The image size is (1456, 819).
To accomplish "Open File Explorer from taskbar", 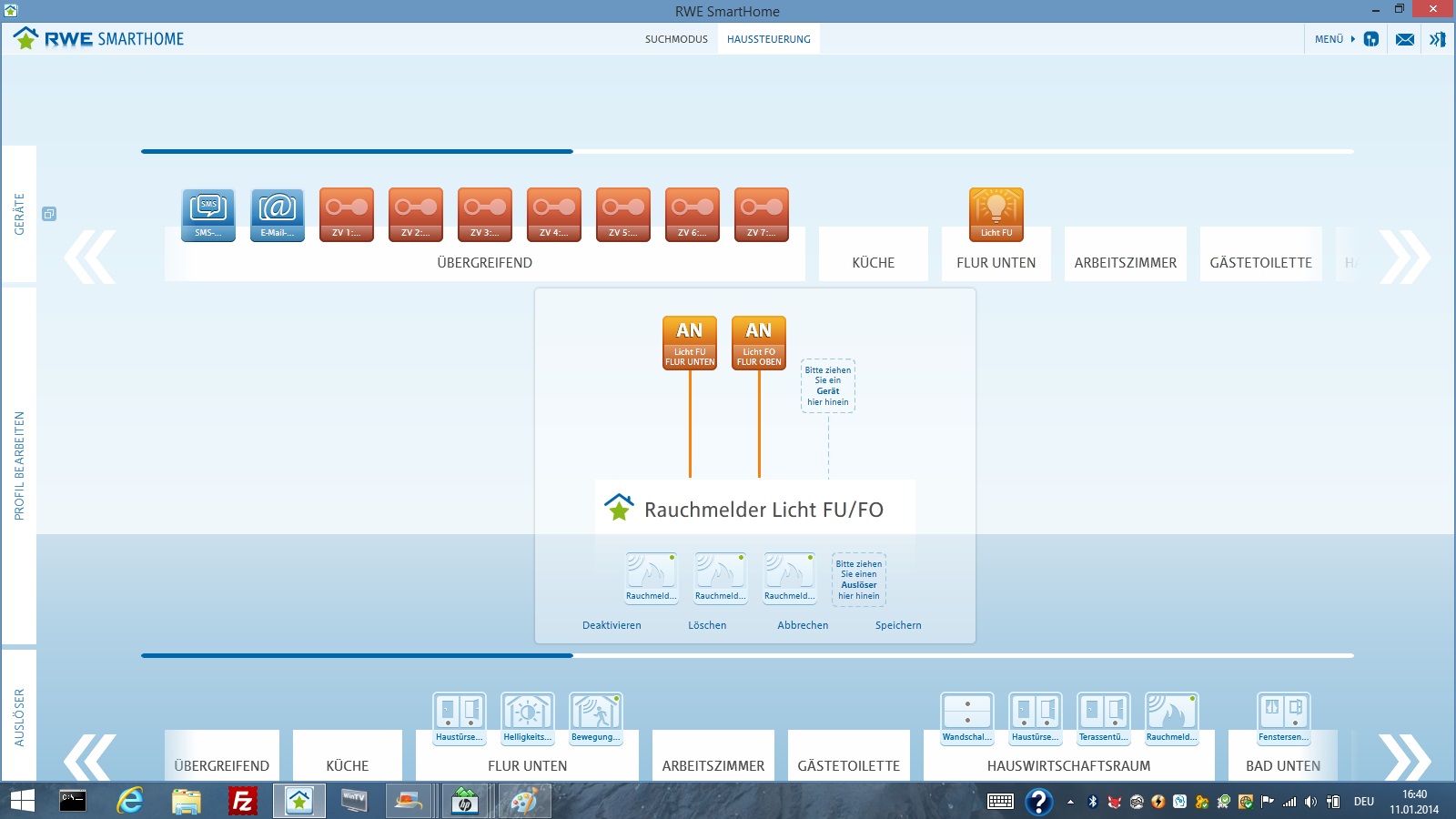I will point(187,801).
